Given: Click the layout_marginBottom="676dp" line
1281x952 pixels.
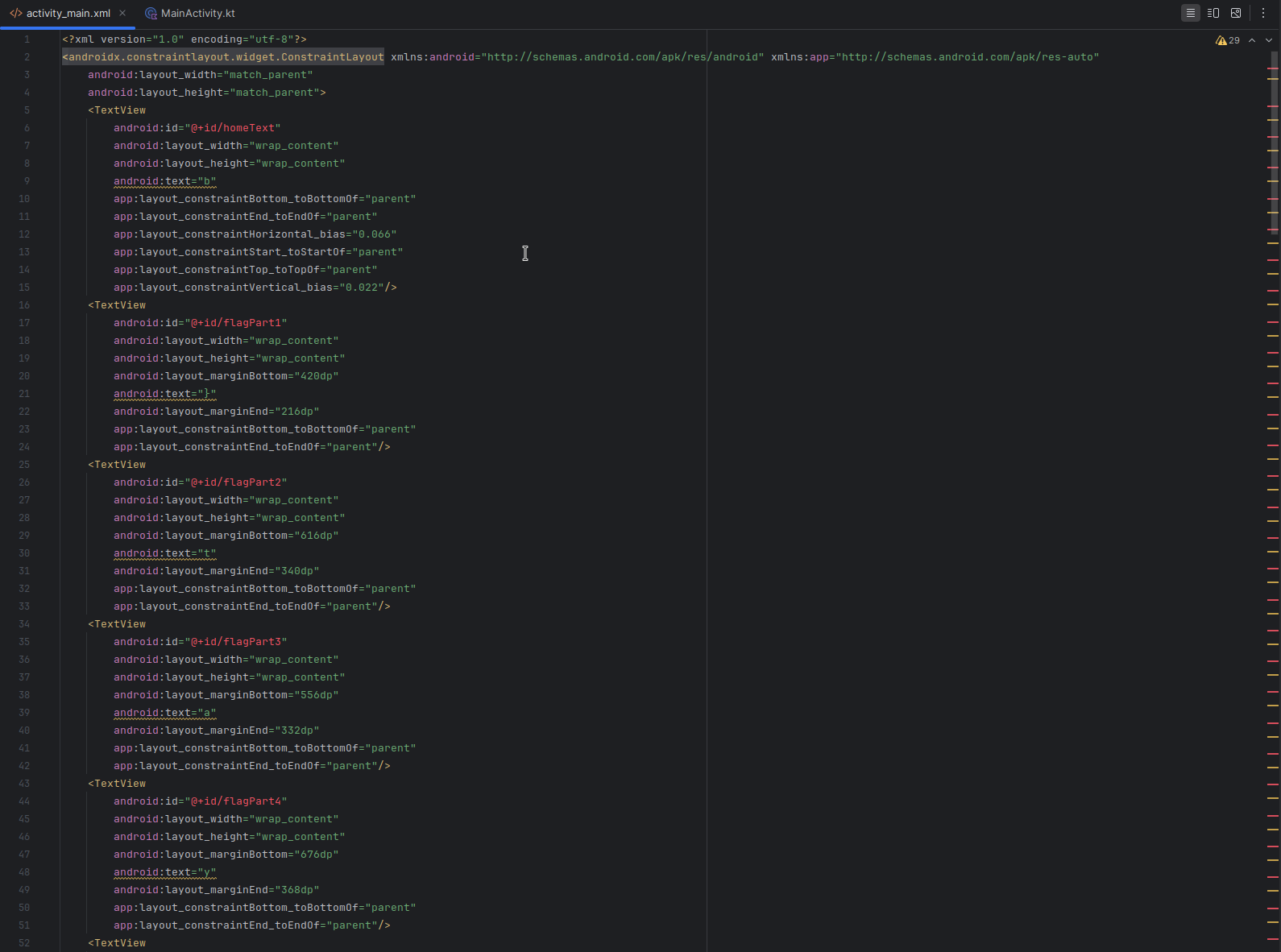Looking at the screenshot, I should [226, 855].
